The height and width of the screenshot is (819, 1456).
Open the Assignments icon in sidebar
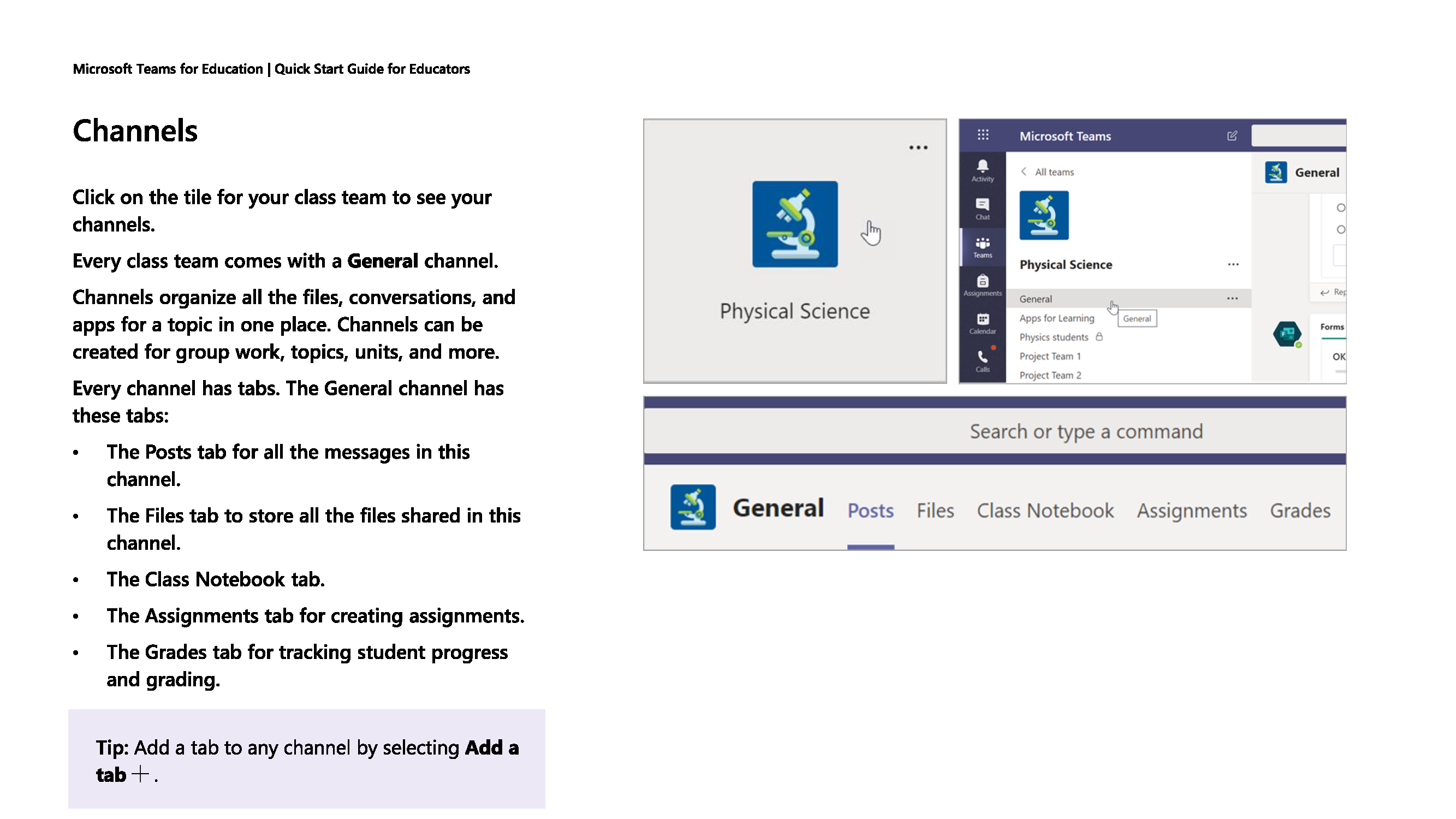coord(982,285)
